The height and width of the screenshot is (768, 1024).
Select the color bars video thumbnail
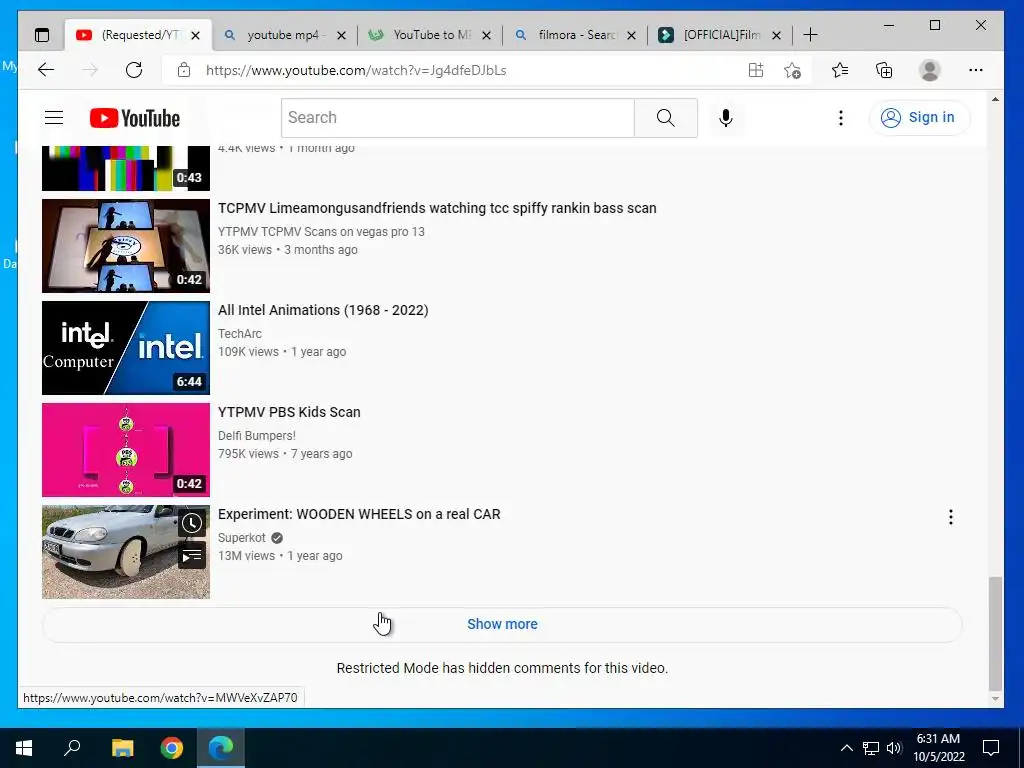tap(126, 168)
